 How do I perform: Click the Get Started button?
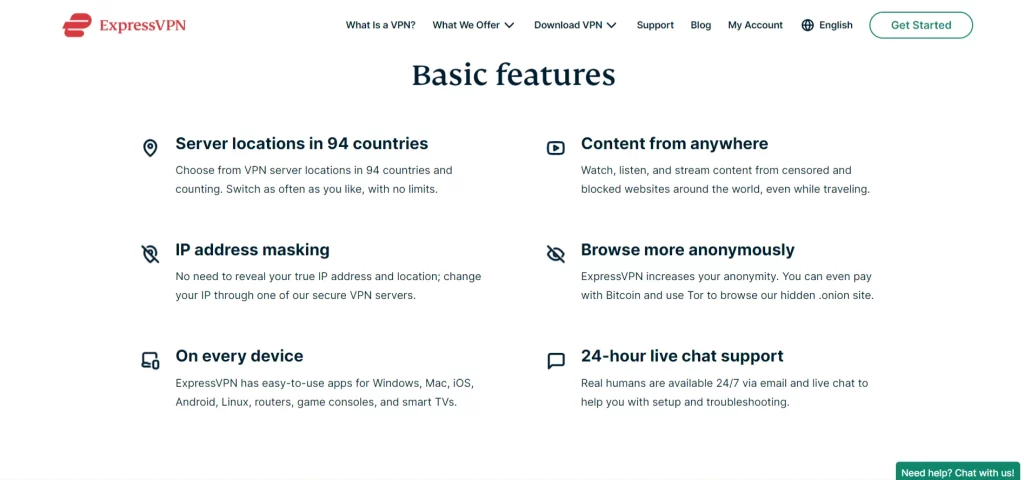(921, 25)
